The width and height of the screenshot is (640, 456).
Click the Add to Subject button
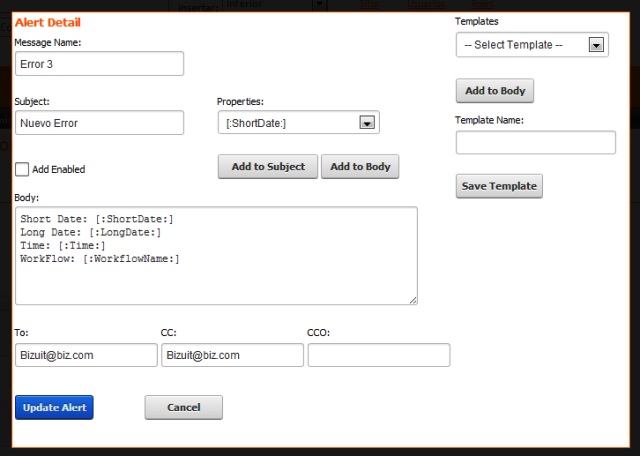(x=268, y=167)
